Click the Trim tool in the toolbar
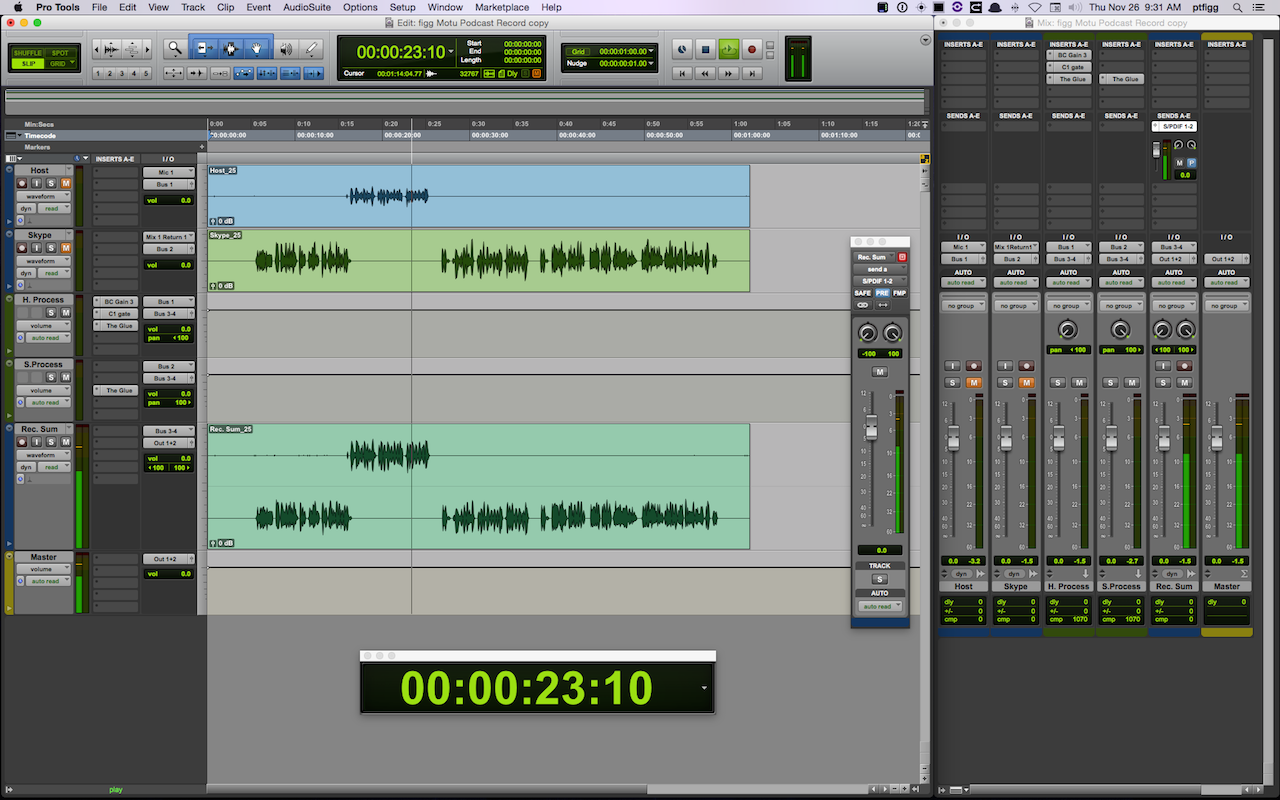This screenshot has width=1280, height=800. coord(203,48)
